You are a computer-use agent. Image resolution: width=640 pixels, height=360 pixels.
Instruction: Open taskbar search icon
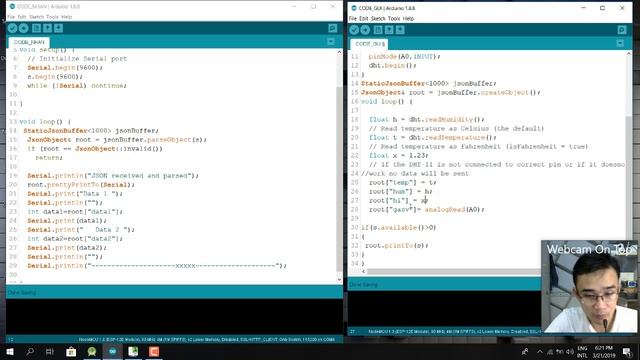point(30,351)
